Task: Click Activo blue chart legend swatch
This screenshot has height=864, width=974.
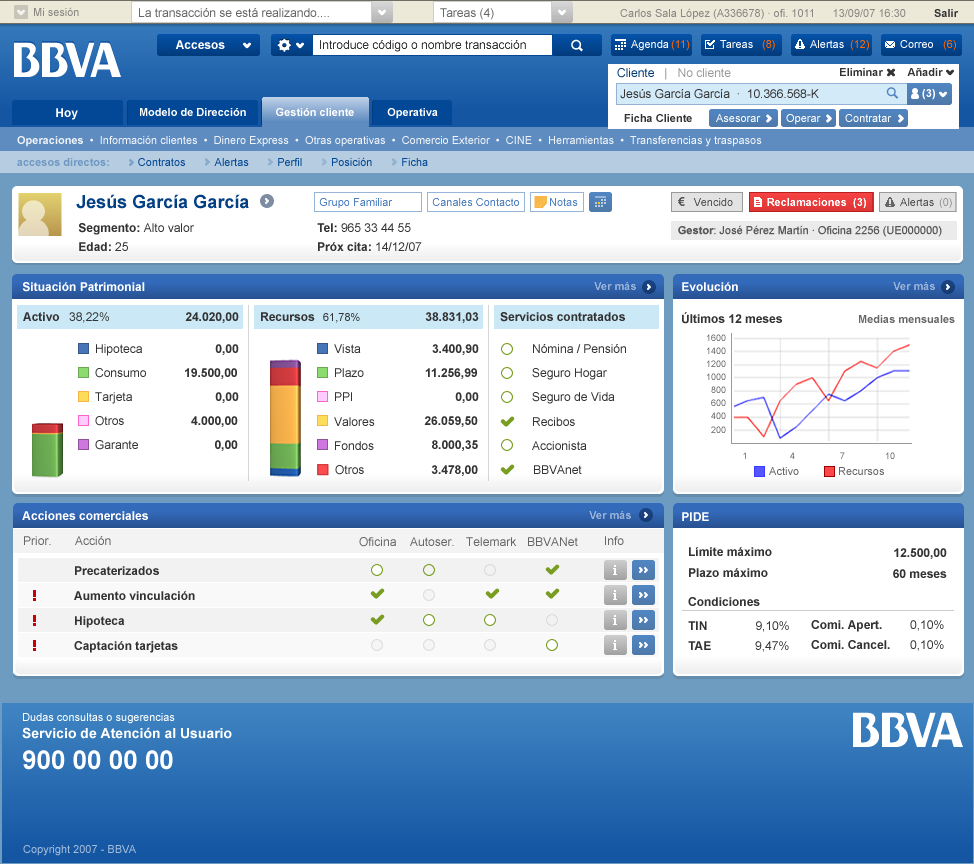Action: point(759,471)
